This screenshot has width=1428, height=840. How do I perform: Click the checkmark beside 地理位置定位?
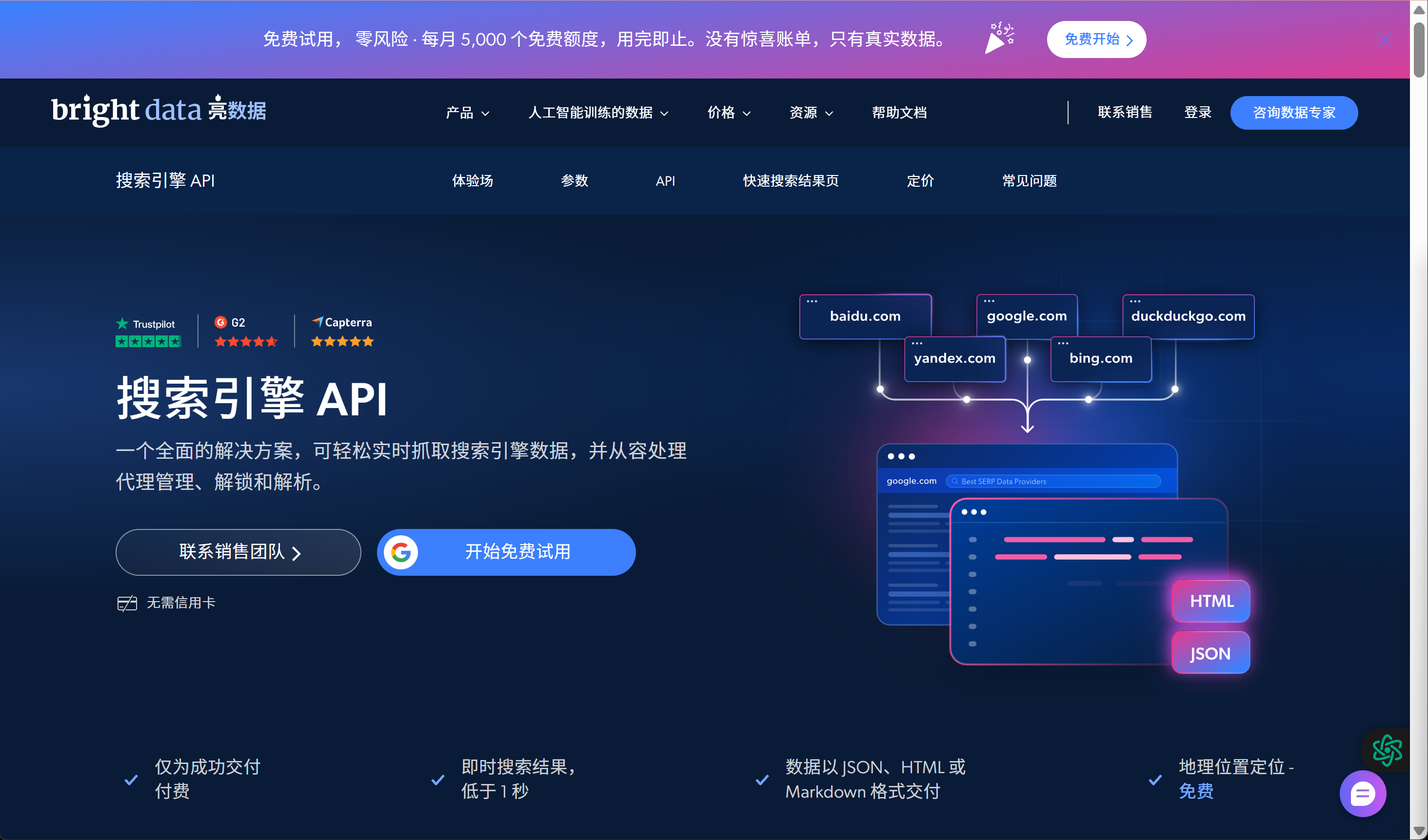tap(1155, 780)
